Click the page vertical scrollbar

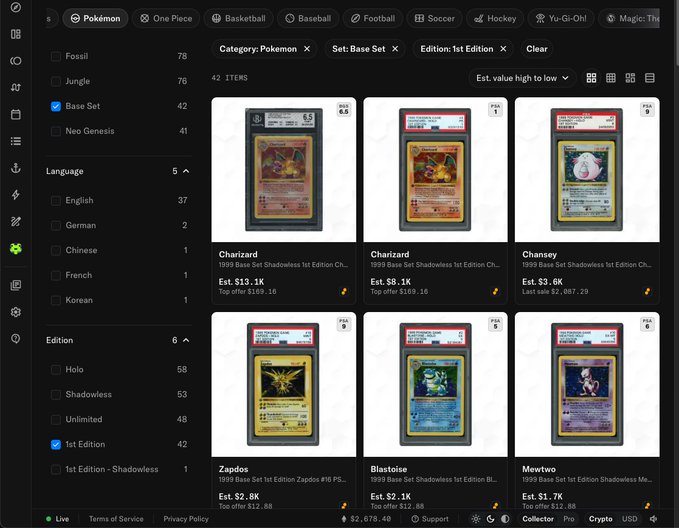click(676, 32)
